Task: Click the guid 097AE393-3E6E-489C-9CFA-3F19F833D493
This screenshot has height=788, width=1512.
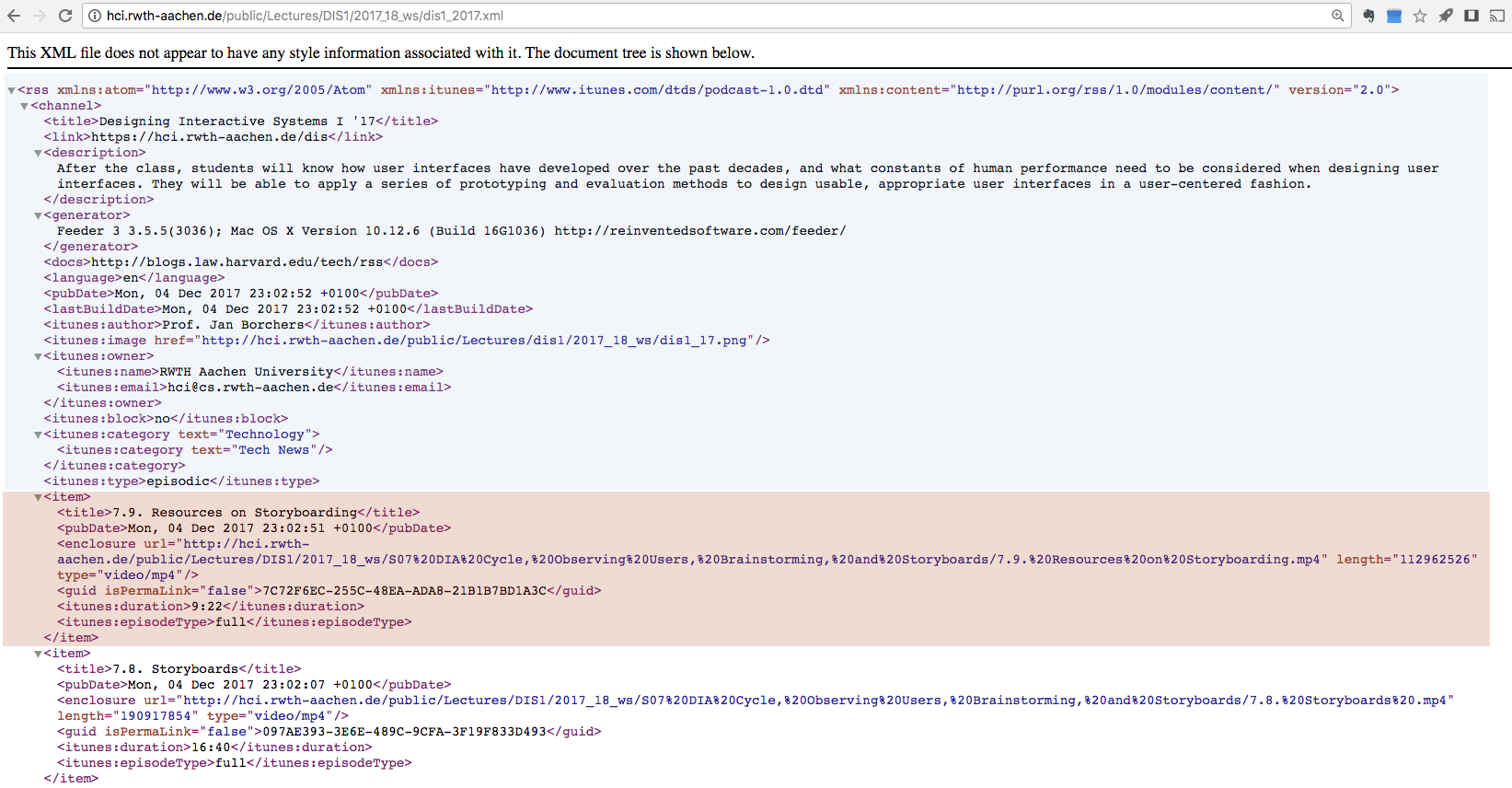Action: coord(405,732)
